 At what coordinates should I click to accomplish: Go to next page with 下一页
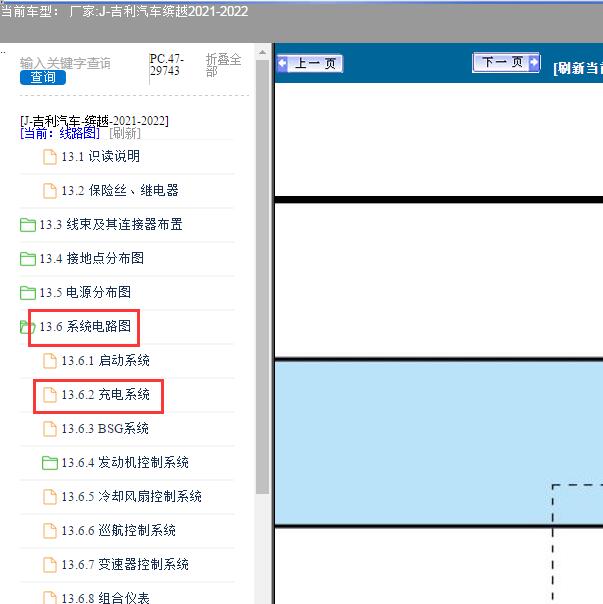[506, 62]
